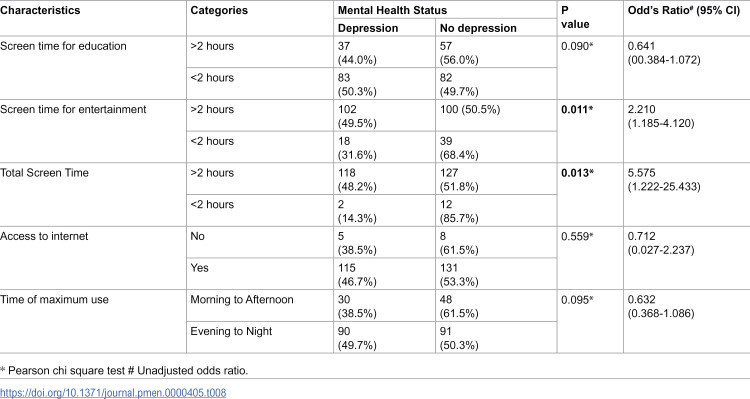
Task: Click the Morning to Afternoon category cell
Action: point(242,299)
